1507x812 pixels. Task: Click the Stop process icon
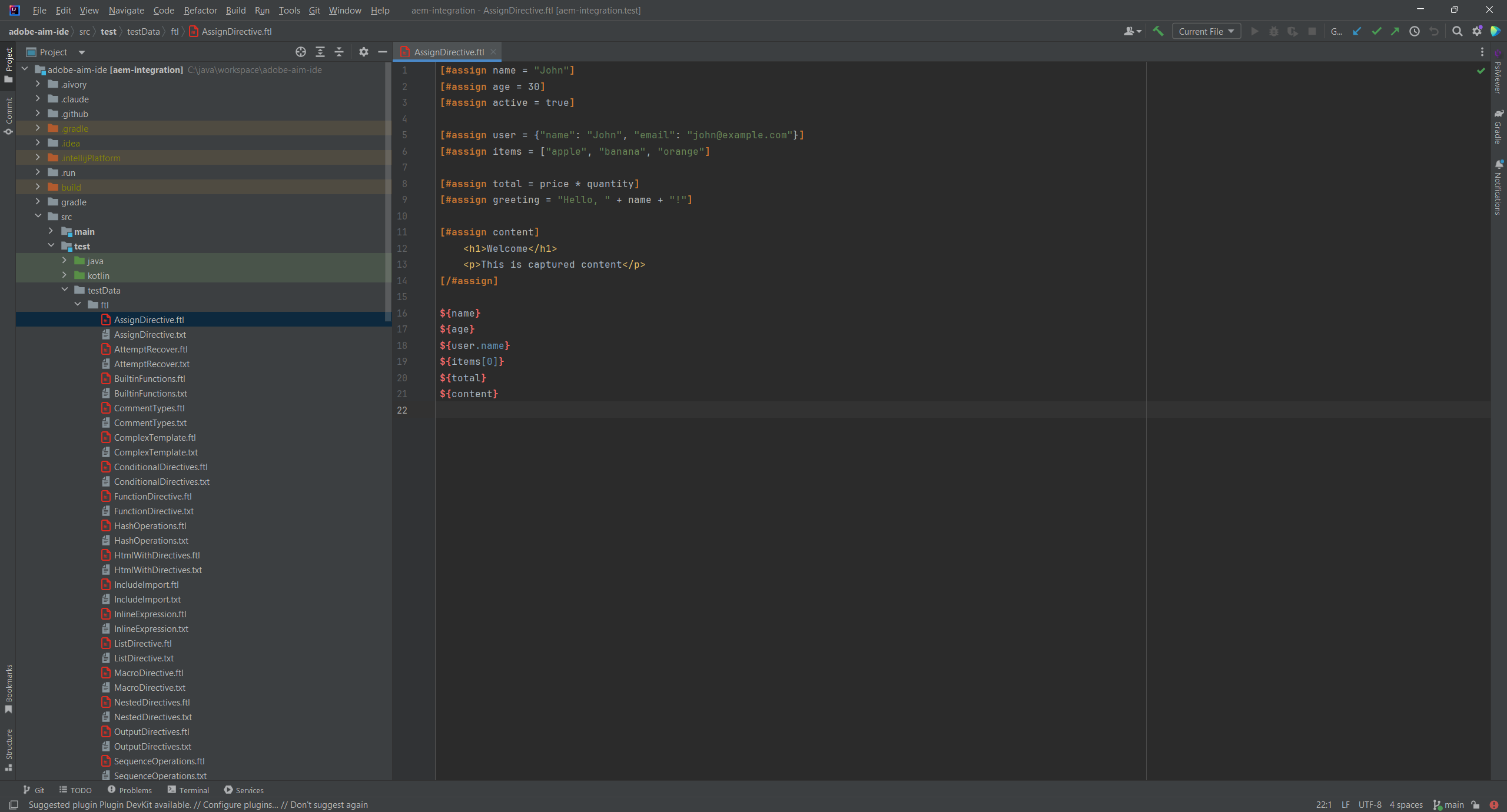1312,31
